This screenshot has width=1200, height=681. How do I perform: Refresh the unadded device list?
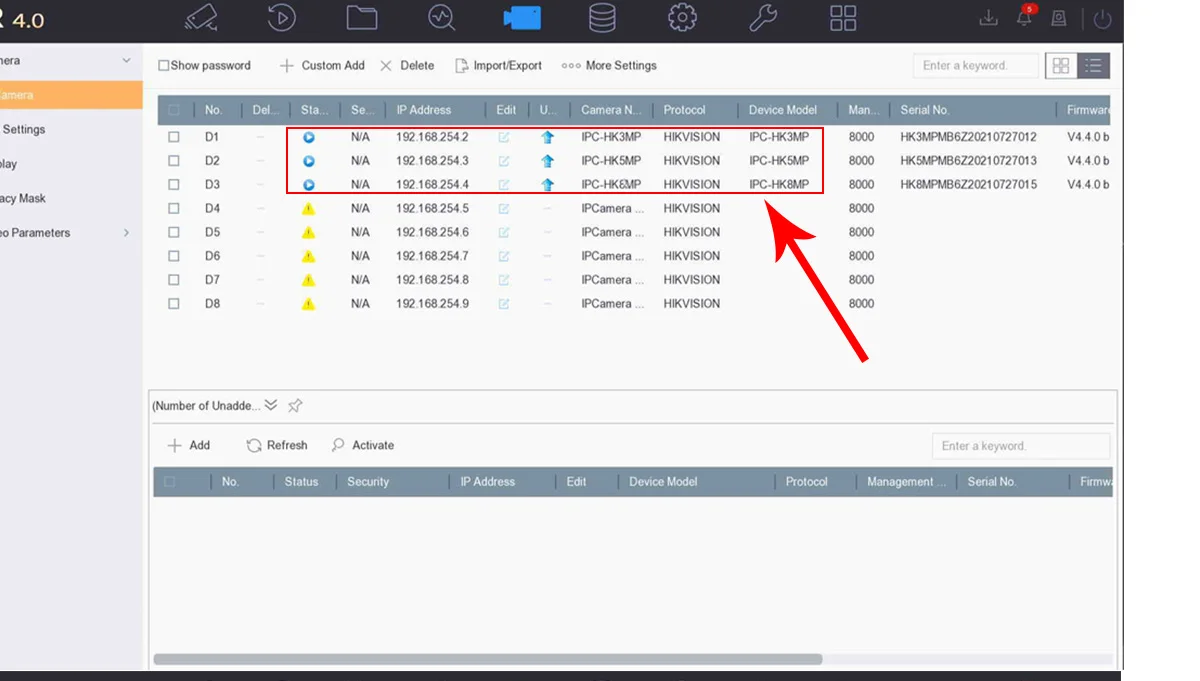tap(277, 446)
